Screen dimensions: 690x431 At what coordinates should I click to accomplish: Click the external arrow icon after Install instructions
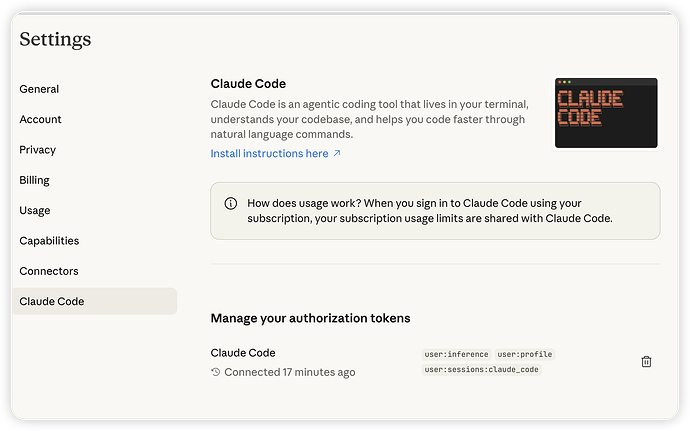coord(337,153)
